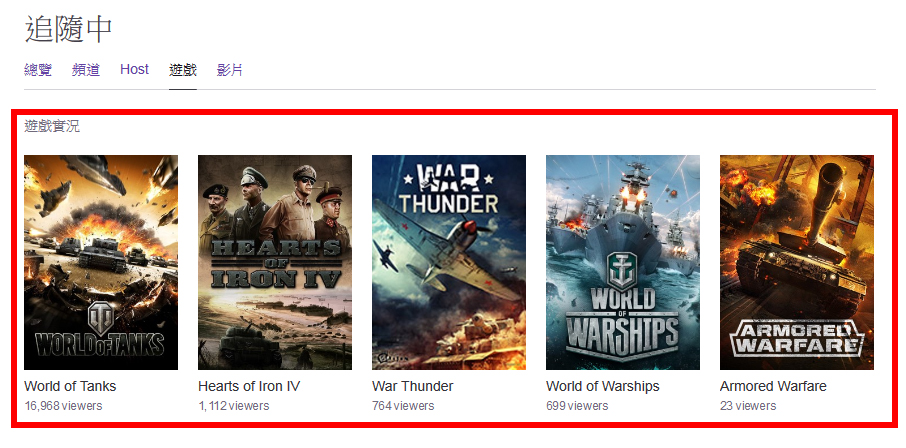The image size is (906, 448).
Task: Open the 頻道 tab
Action: (x=86, y=70)
